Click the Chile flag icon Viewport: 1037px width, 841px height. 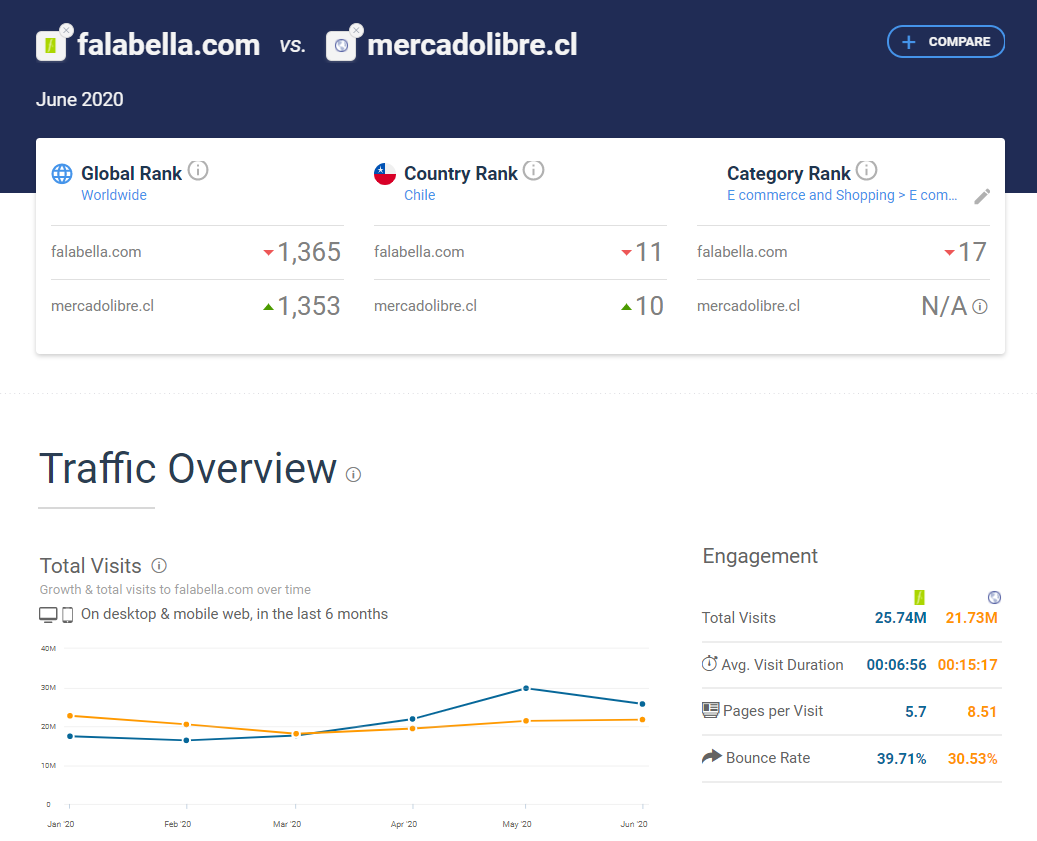tap(385, 174)
